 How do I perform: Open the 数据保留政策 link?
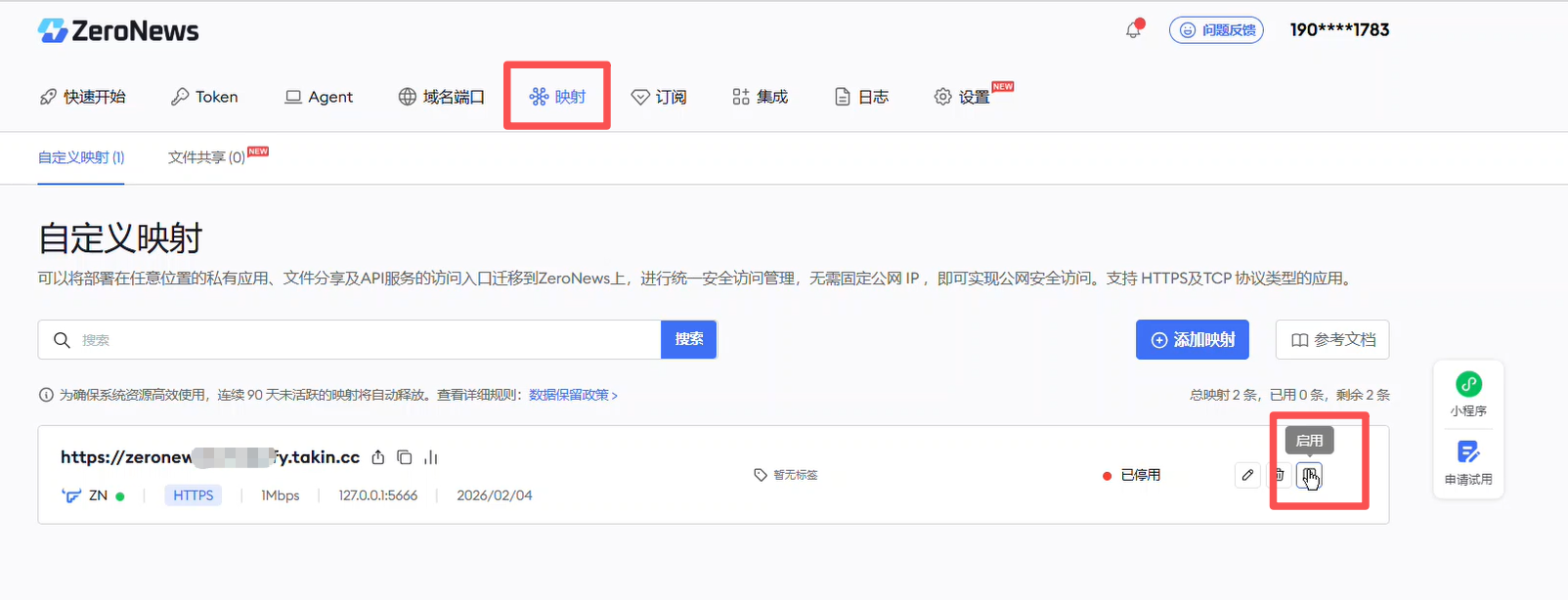(573, 395)
